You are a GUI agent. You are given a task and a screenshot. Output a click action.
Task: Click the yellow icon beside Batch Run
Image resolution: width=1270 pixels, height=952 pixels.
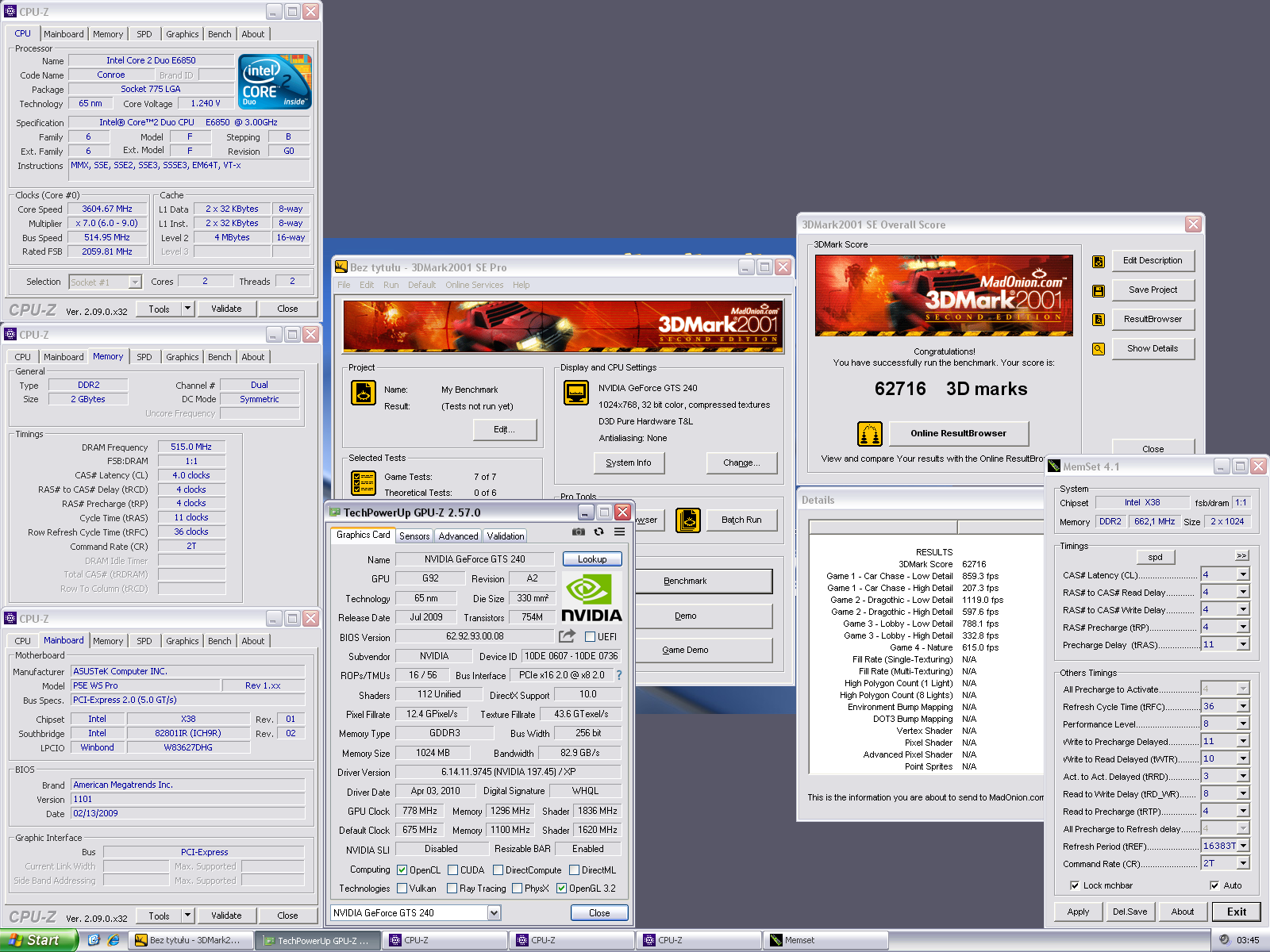[x=688, y=520]
